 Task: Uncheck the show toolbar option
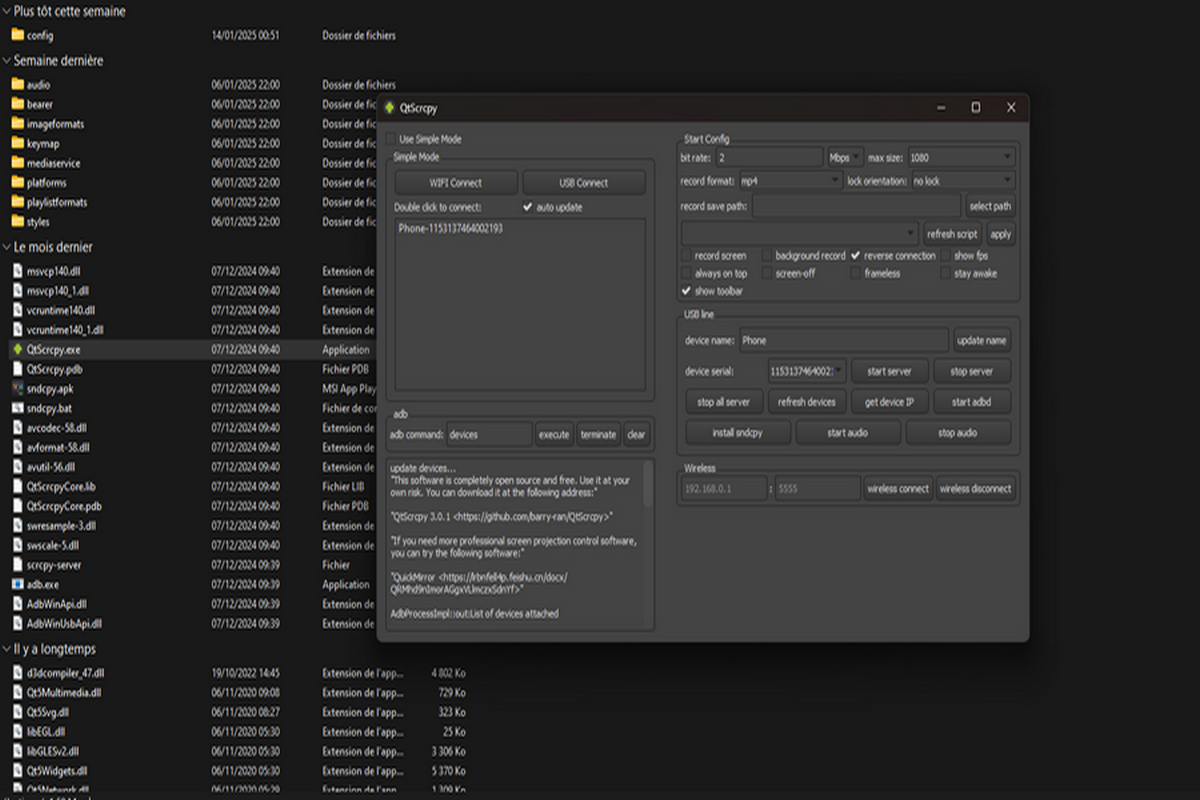tap(686, 291)
